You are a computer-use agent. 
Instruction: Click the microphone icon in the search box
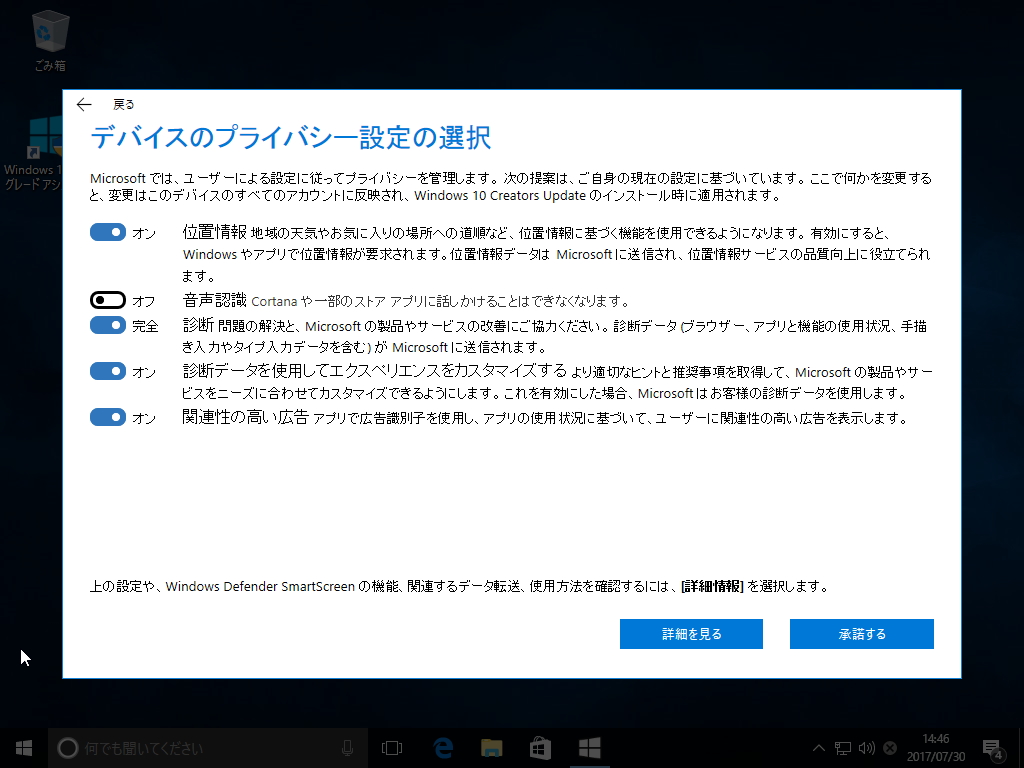tap(347, 747)
